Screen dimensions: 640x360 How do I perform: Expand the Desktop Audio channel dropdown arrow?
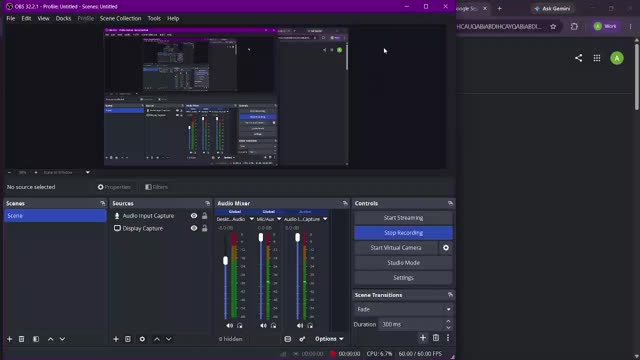(251, 219)
